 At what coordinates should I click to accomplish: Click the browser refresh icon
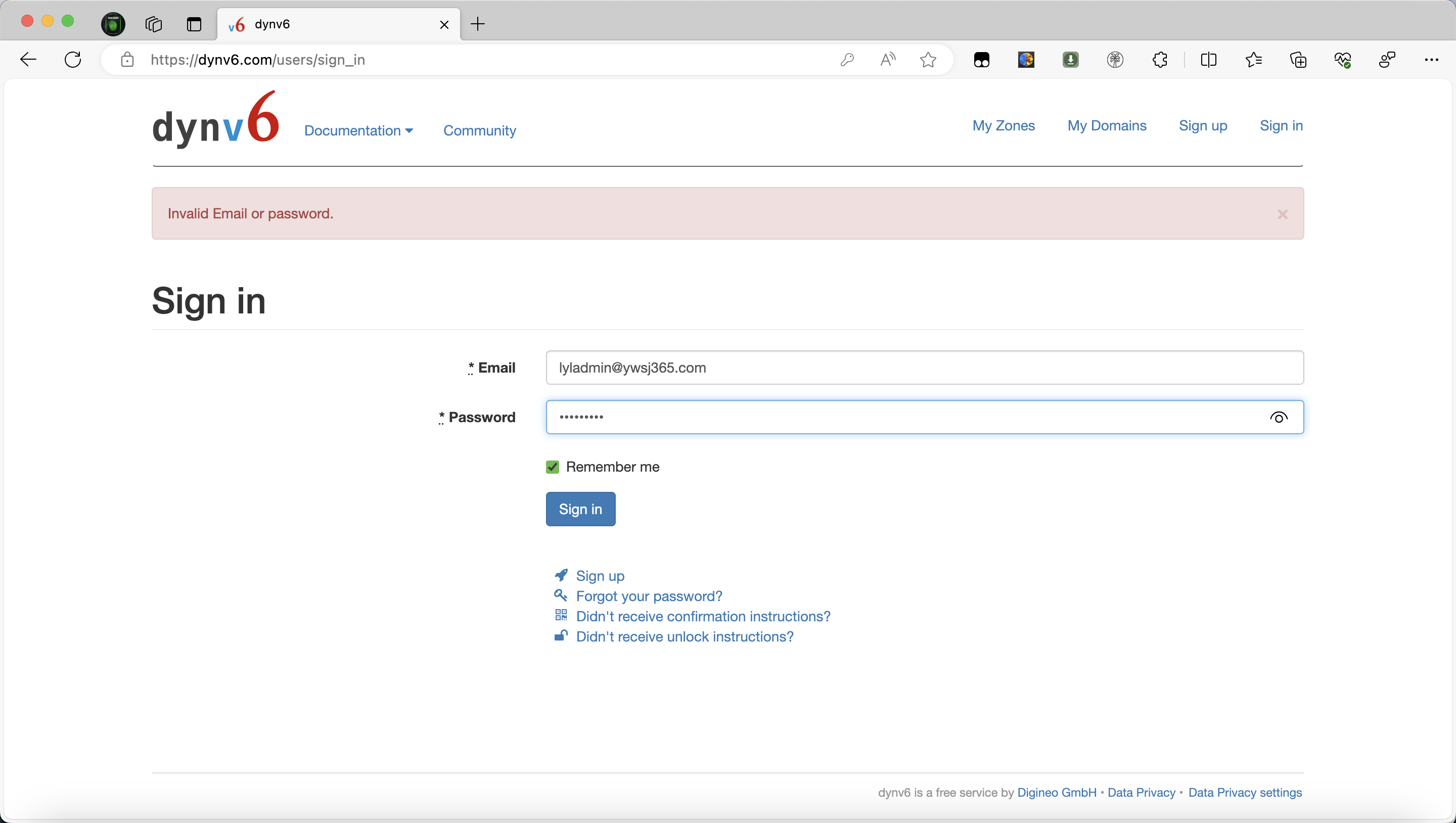[73, 59]
